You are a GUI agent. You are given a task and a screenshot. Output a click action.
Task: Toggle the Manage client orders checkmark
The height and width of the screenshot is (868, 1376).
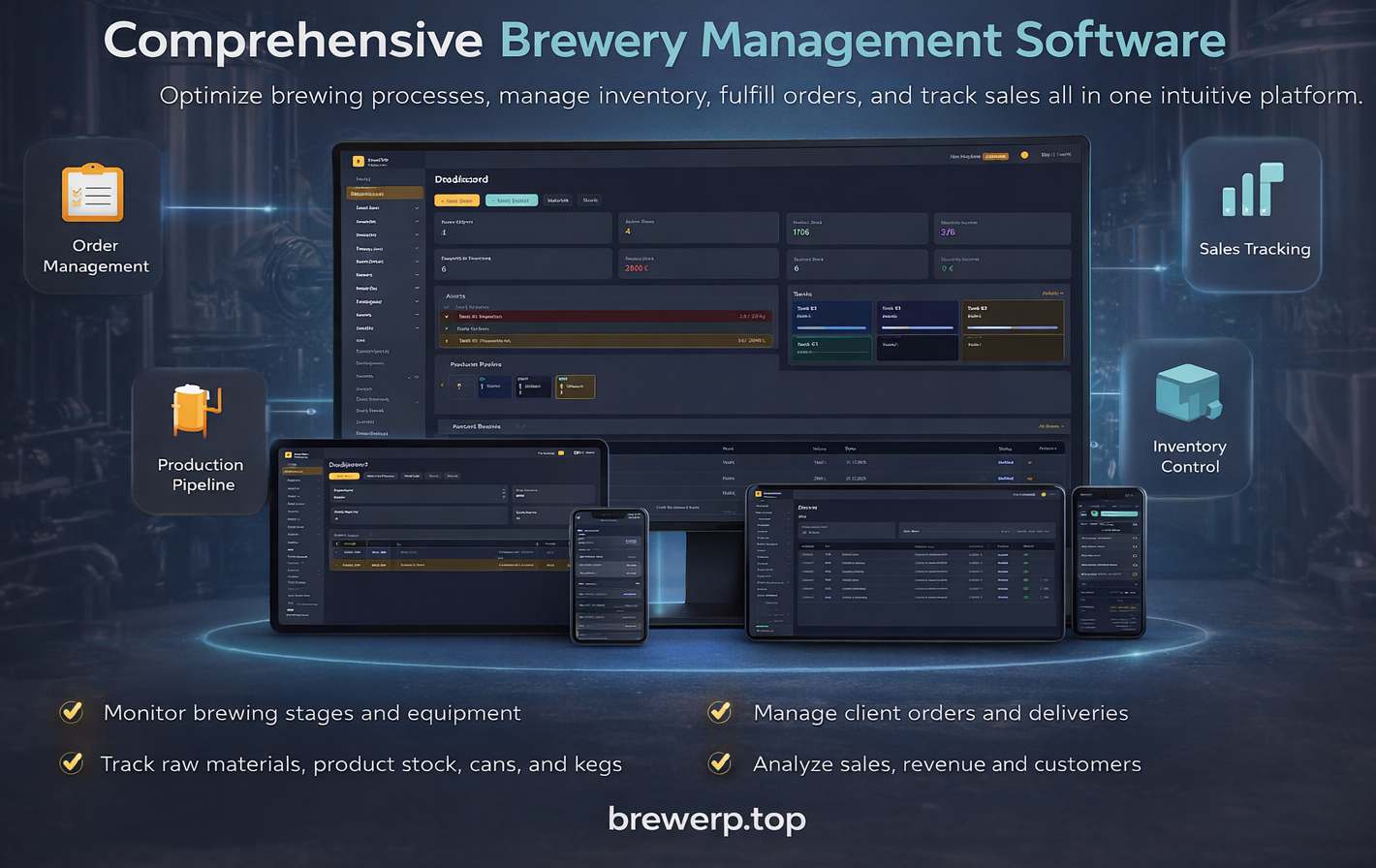click(x=719, y=712)
